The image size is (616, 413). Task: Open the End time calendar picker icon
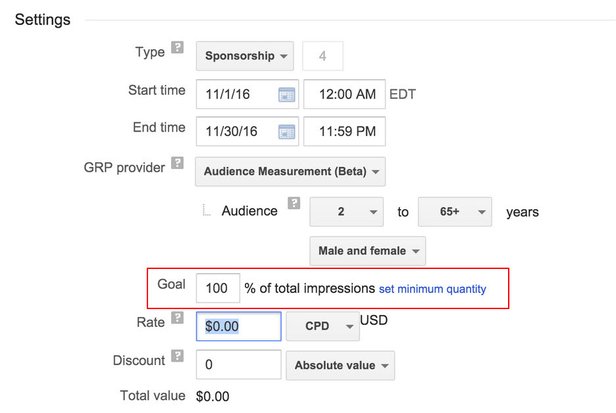tap(286, 132)
